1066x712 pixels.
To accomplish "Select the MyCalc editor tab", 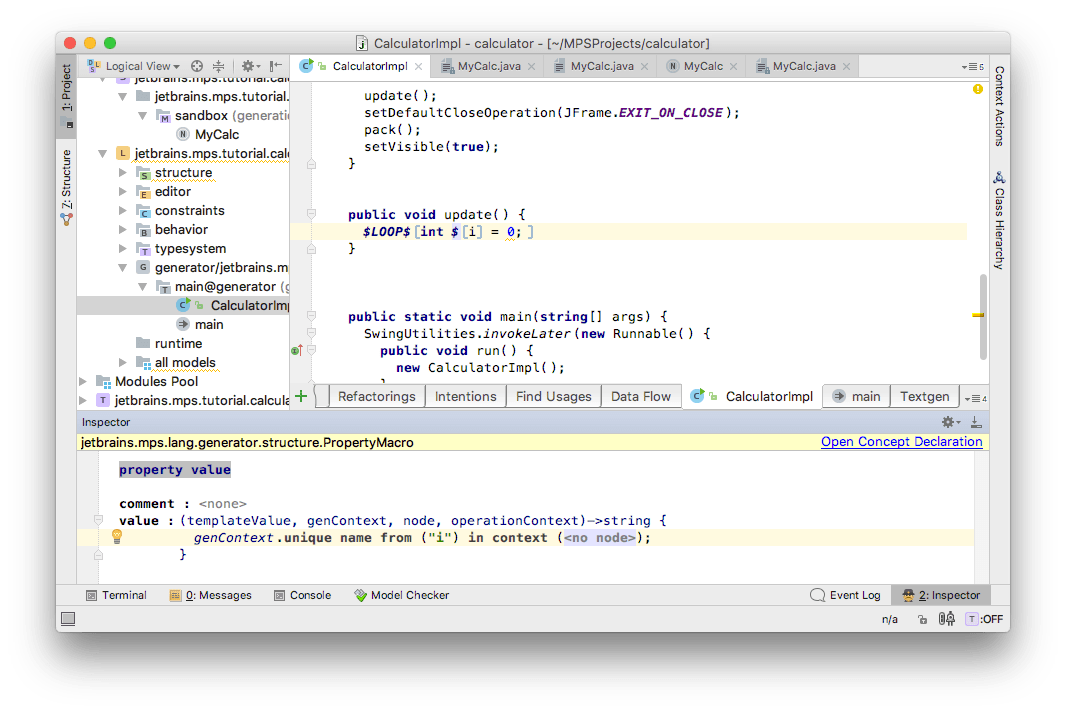I will pos(703,66).
